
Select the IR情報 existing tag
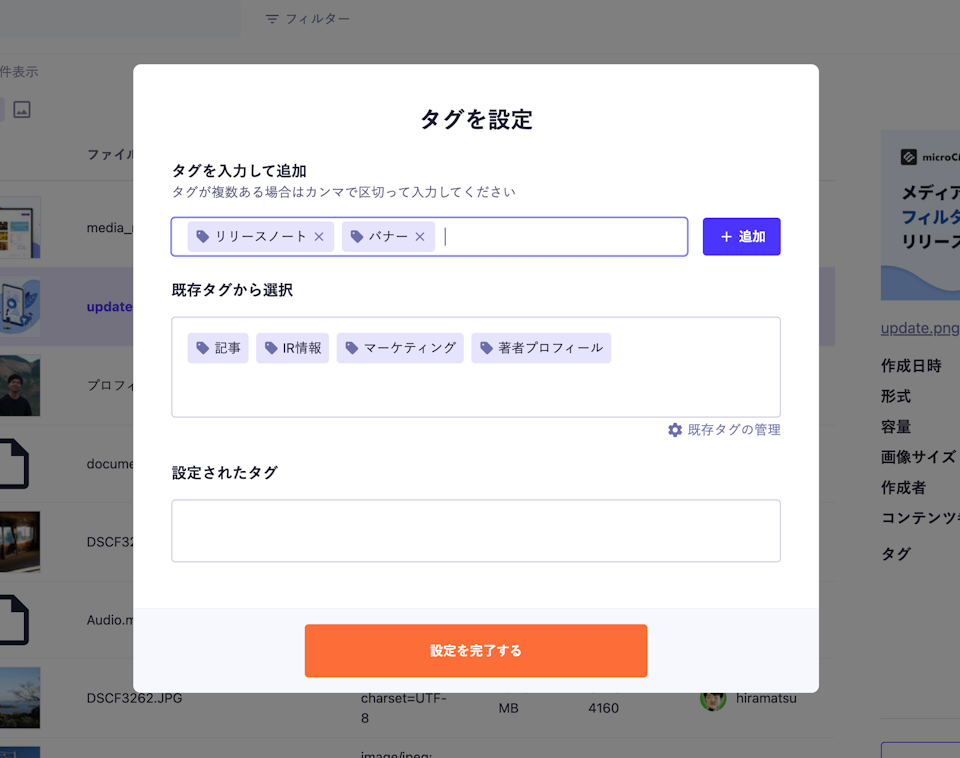(292, 348)
